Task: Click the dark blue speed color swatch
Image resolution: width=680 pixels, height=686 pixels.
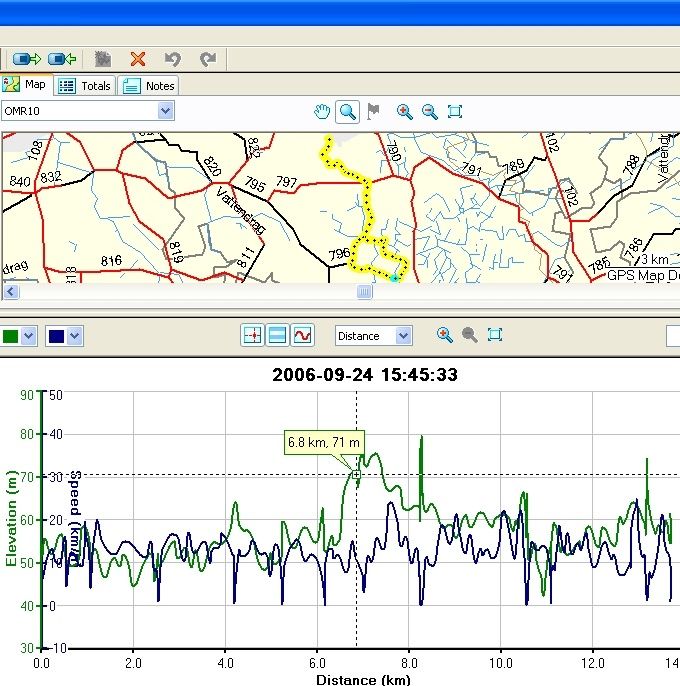Action: pyautogui.click(x=56, y=336)
